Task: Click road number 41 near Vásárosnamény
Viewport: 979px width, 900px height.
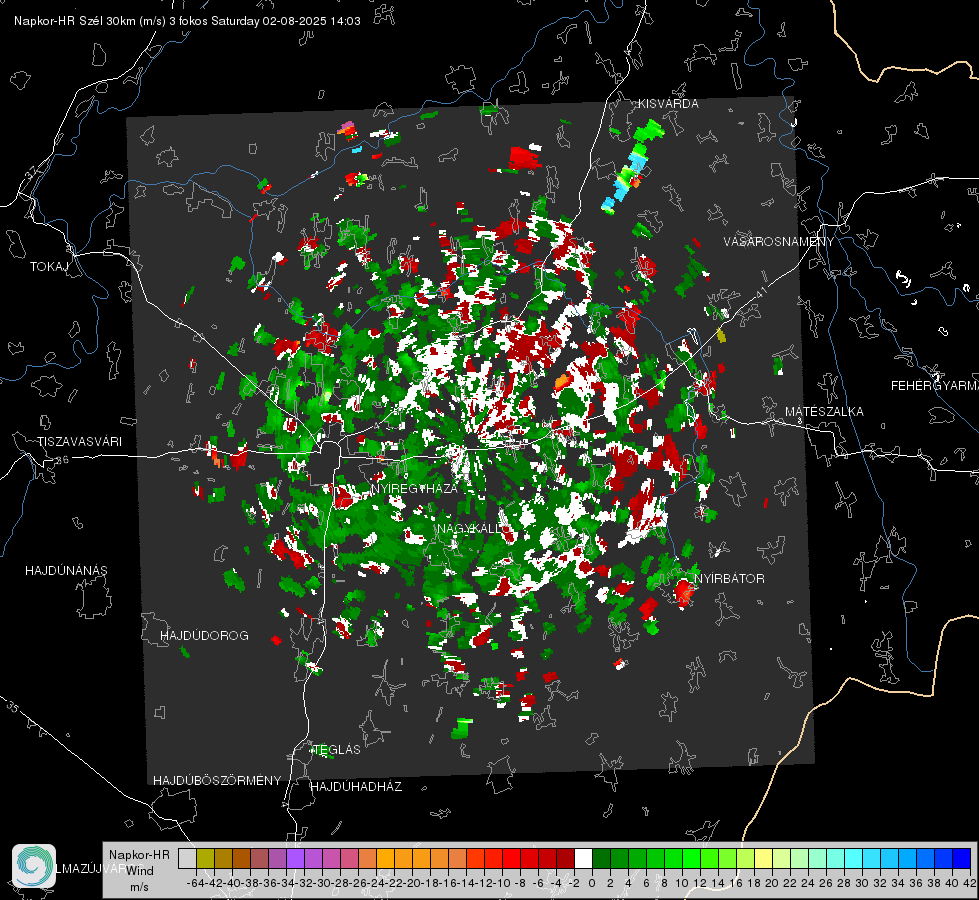Action: pyautogui.click(x=760, y=292)
